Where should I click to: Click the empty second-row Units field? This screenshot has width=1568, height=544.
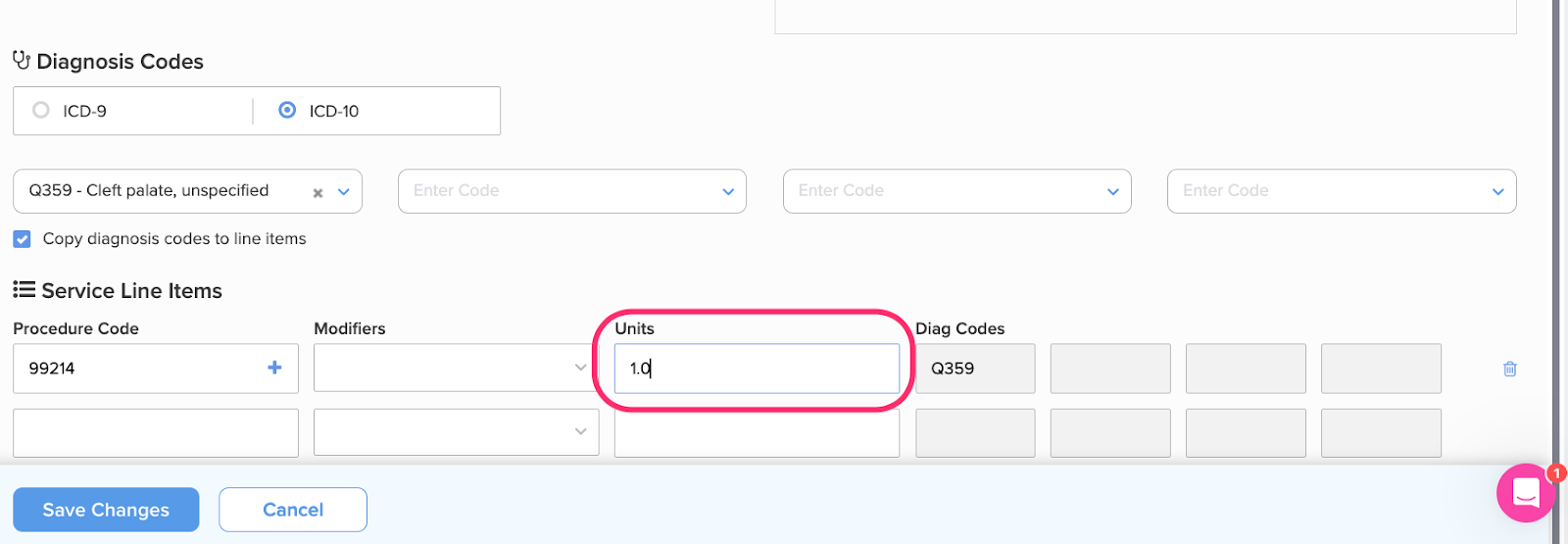757,432
